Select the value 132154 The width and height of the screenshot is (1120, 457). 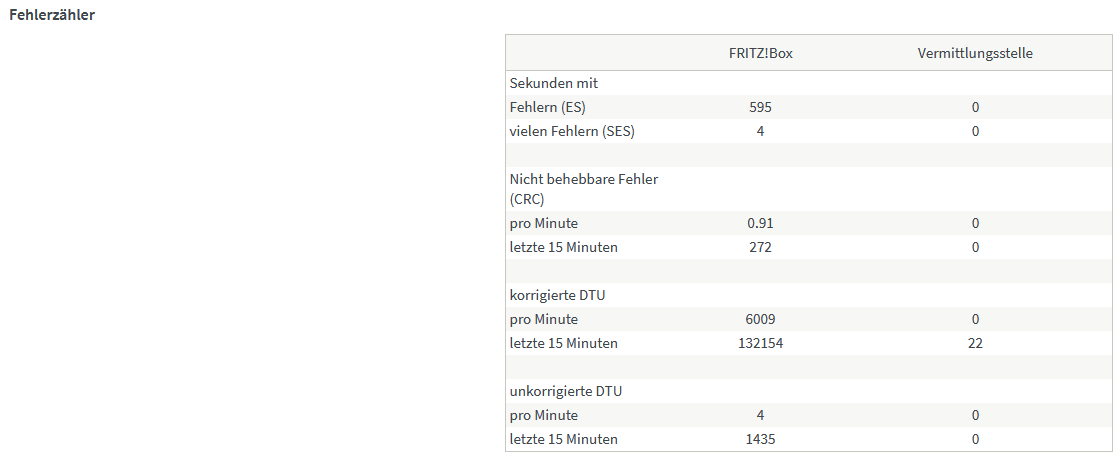coord(760,343)
